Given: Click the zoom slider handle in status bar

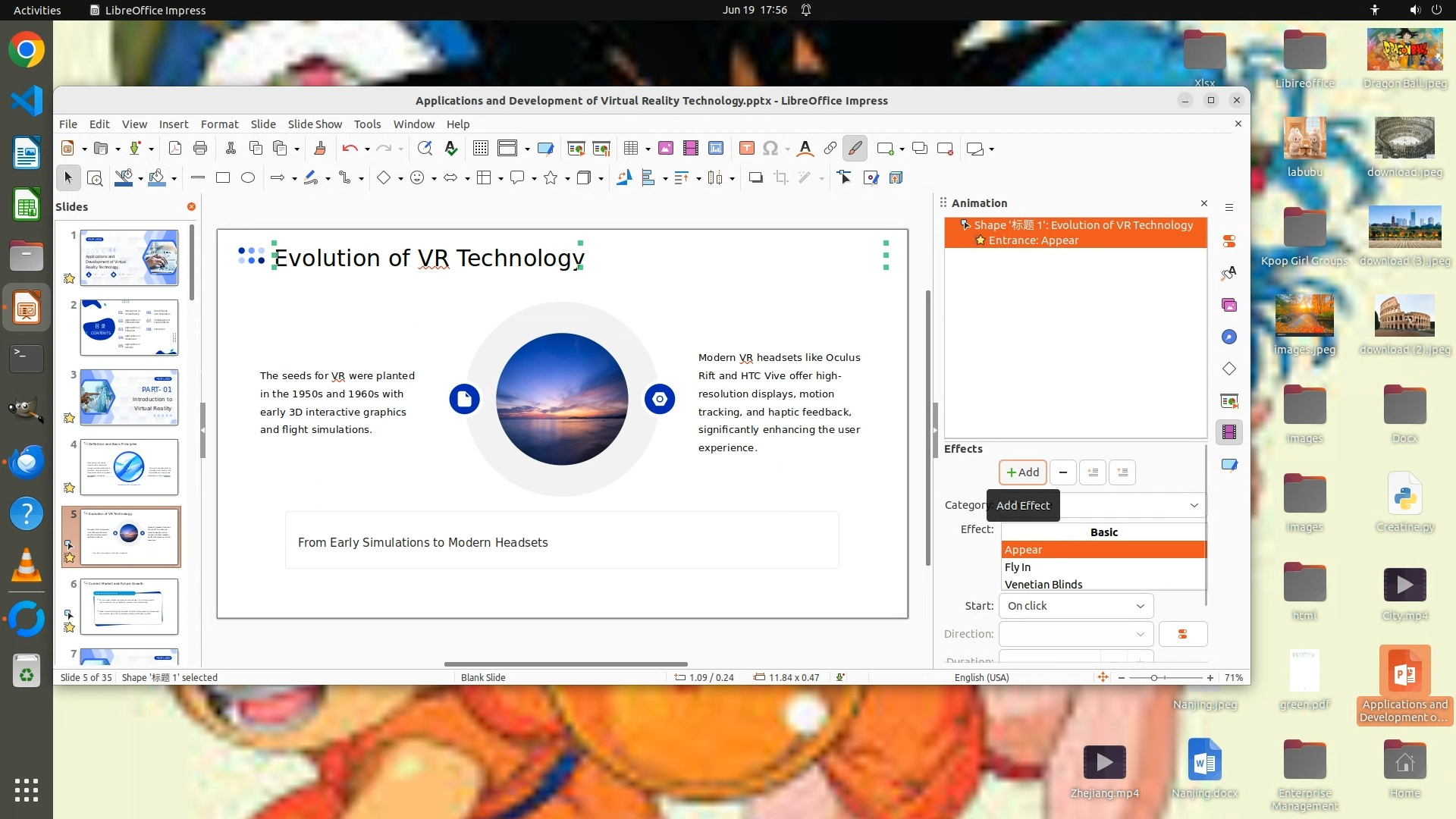Looking at the screenshot, I should [x=1153, y=678].
